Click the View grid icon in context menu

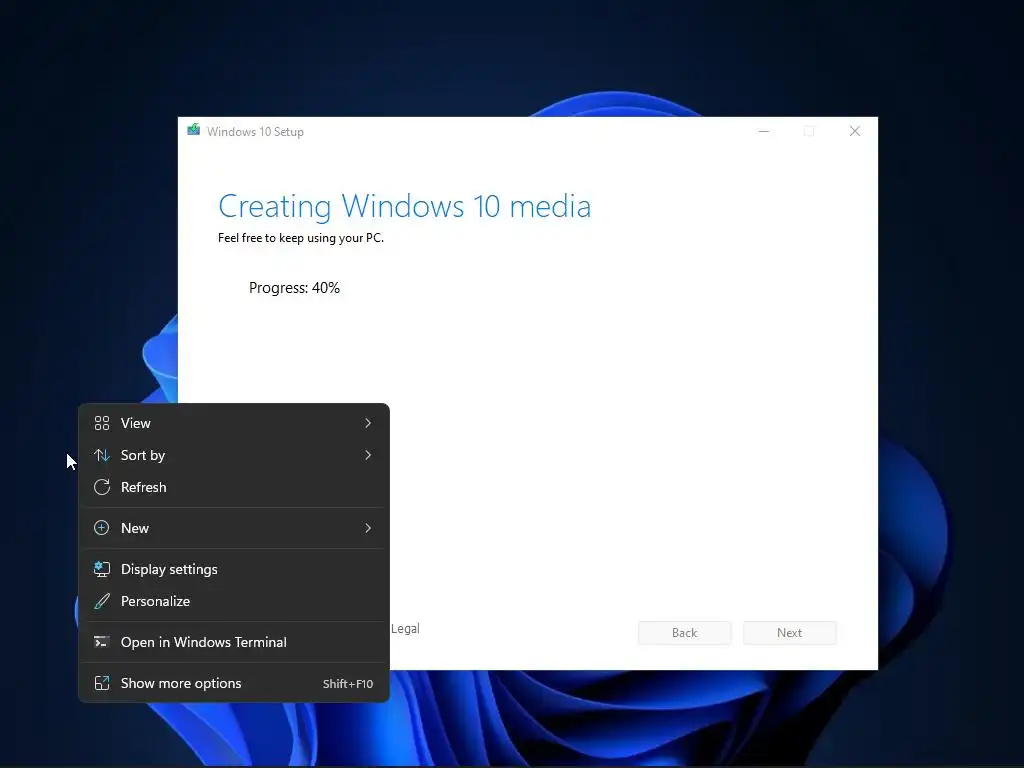click(102, 423)
